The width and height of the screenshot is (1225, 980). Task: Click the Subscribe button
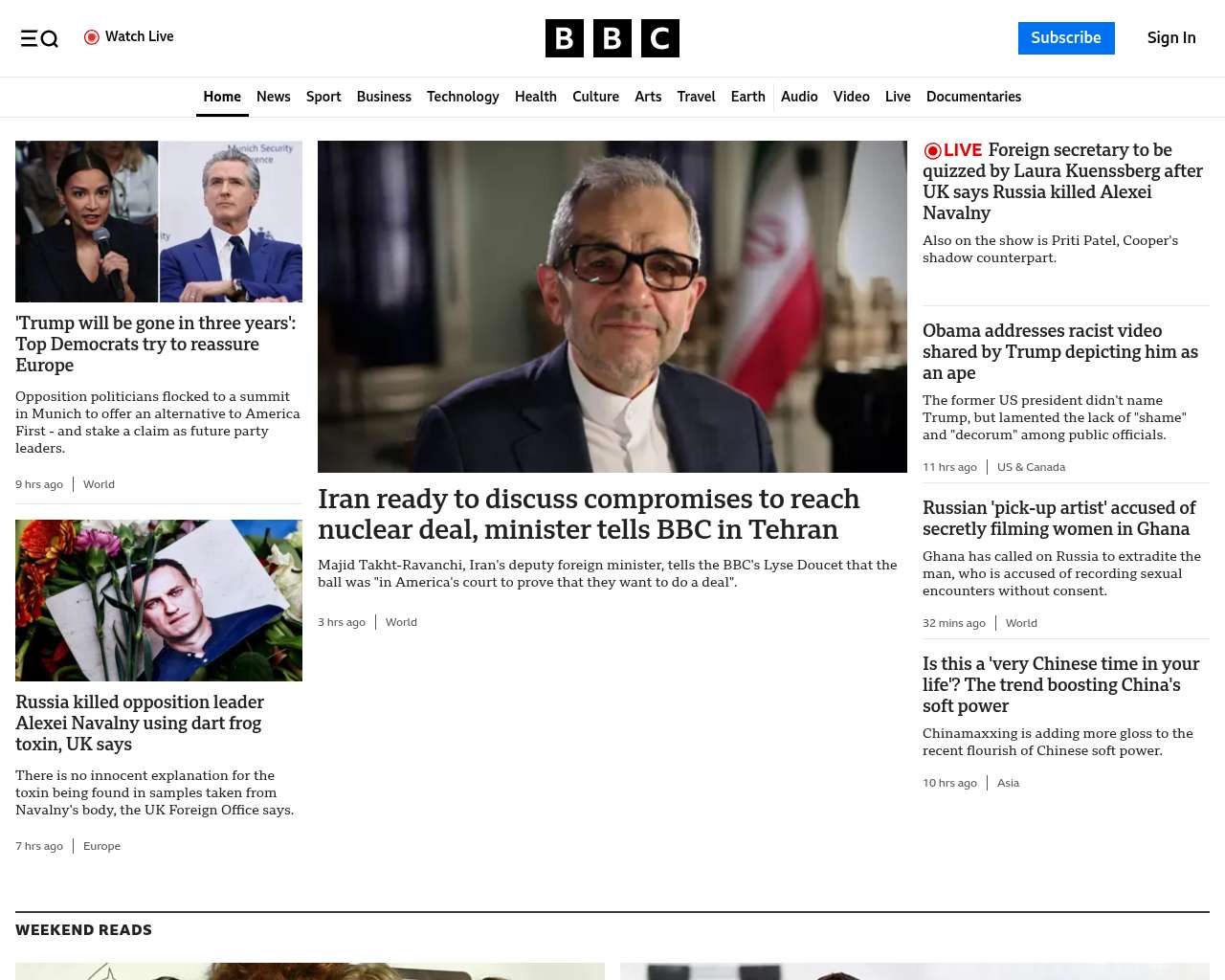[1066, 38]
